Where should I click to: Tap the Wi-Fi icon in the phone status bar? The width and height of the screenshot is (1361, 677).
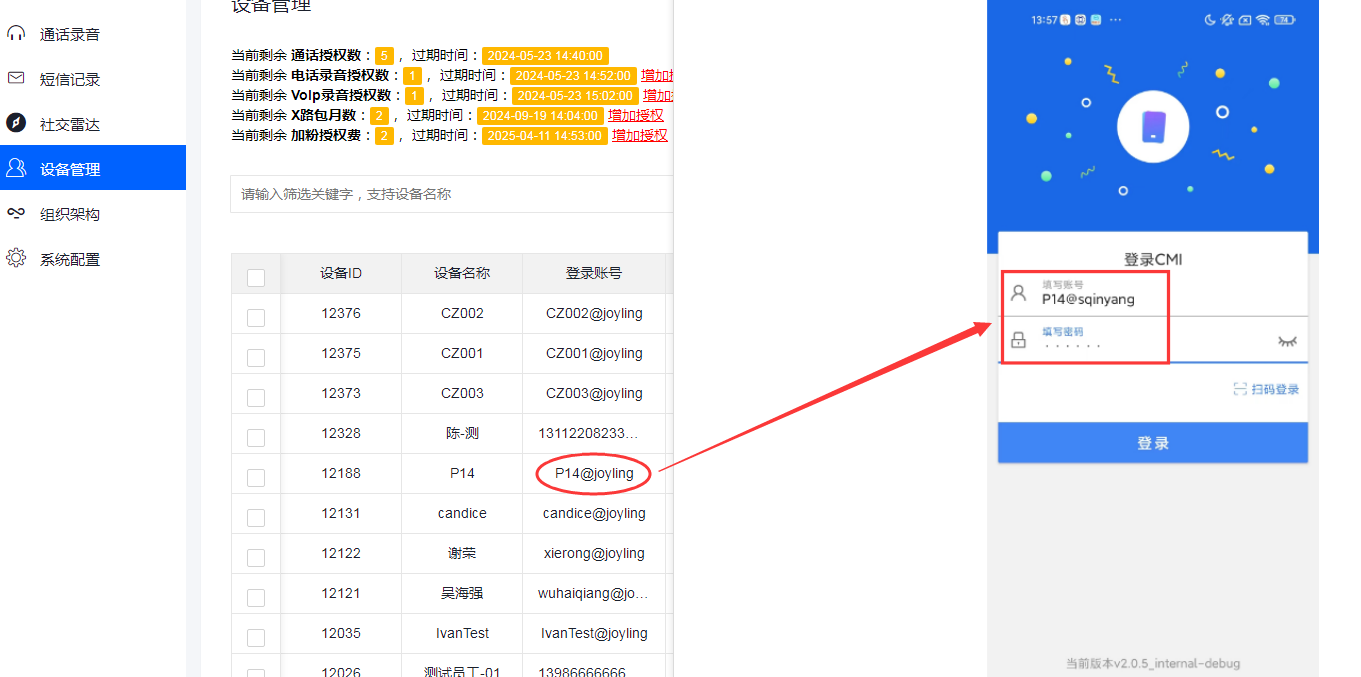(1263, 19)
